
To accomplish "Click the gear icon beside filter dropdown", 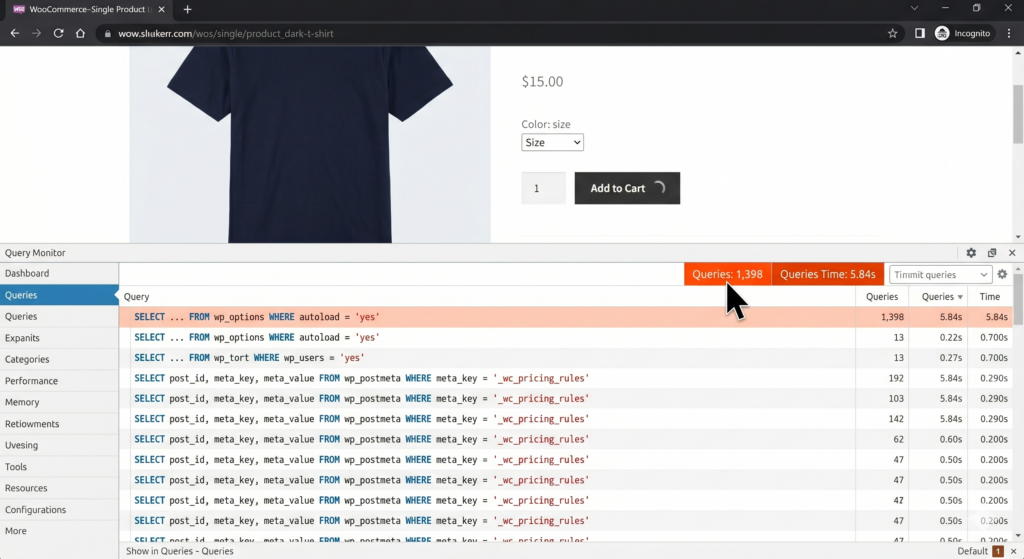I will coord(1002,274).
